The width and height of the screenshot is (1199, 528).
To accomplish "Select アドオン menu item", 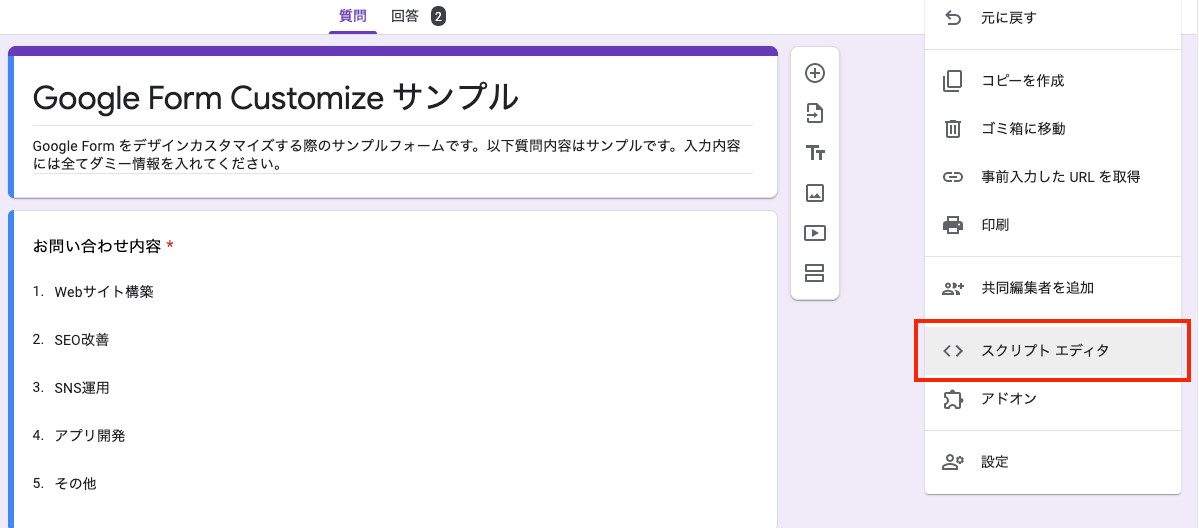I will [x=1052, y=399].
